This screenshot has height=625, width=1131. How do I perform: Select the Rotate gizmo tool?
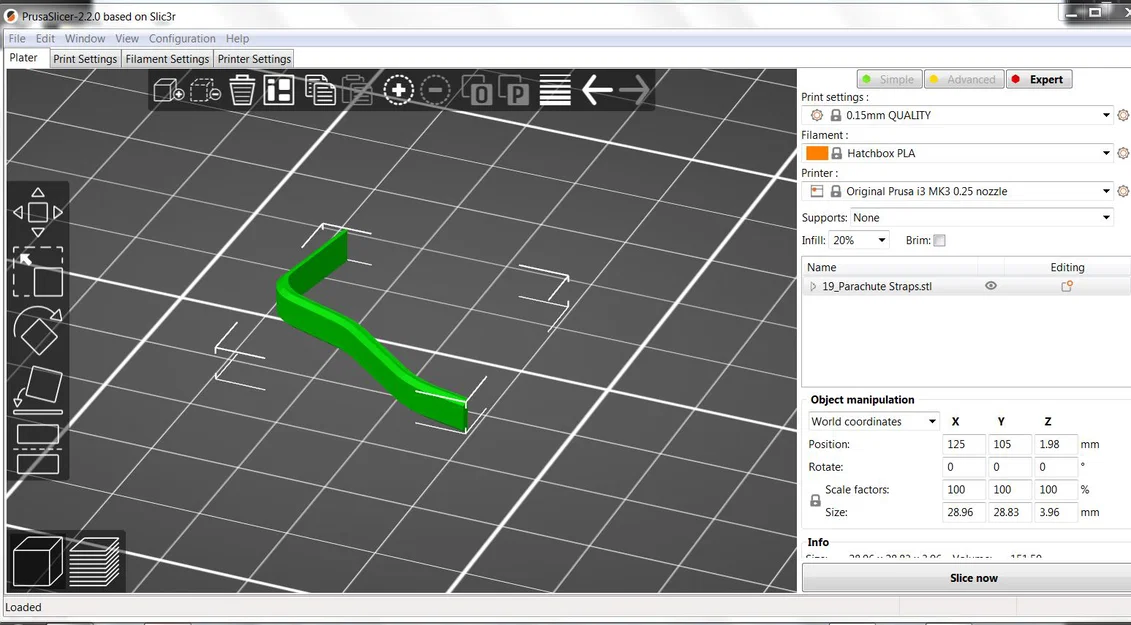[38, 331]
